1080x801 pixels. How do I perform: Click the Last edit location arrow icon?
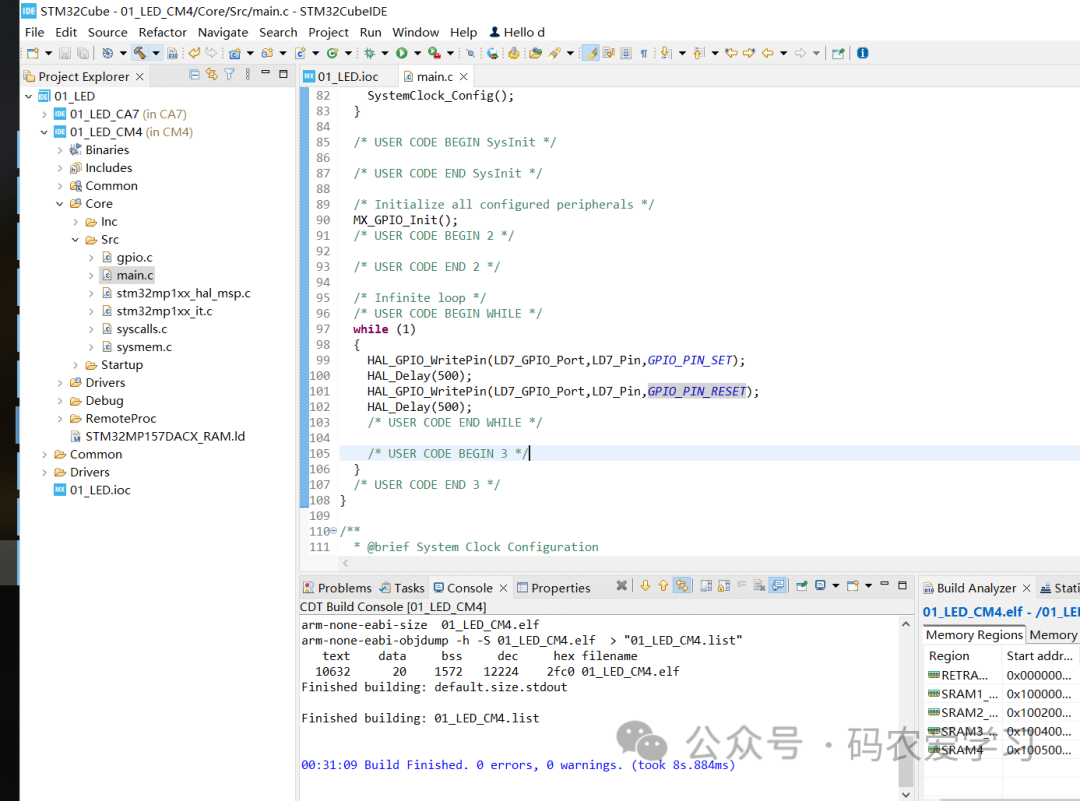[x=731, y=53]
